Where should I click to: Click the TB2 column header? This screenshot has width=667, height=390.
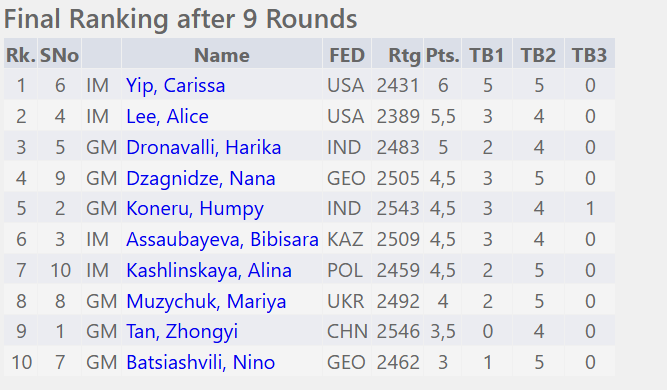pyautogui.click(x=539, y=55)
